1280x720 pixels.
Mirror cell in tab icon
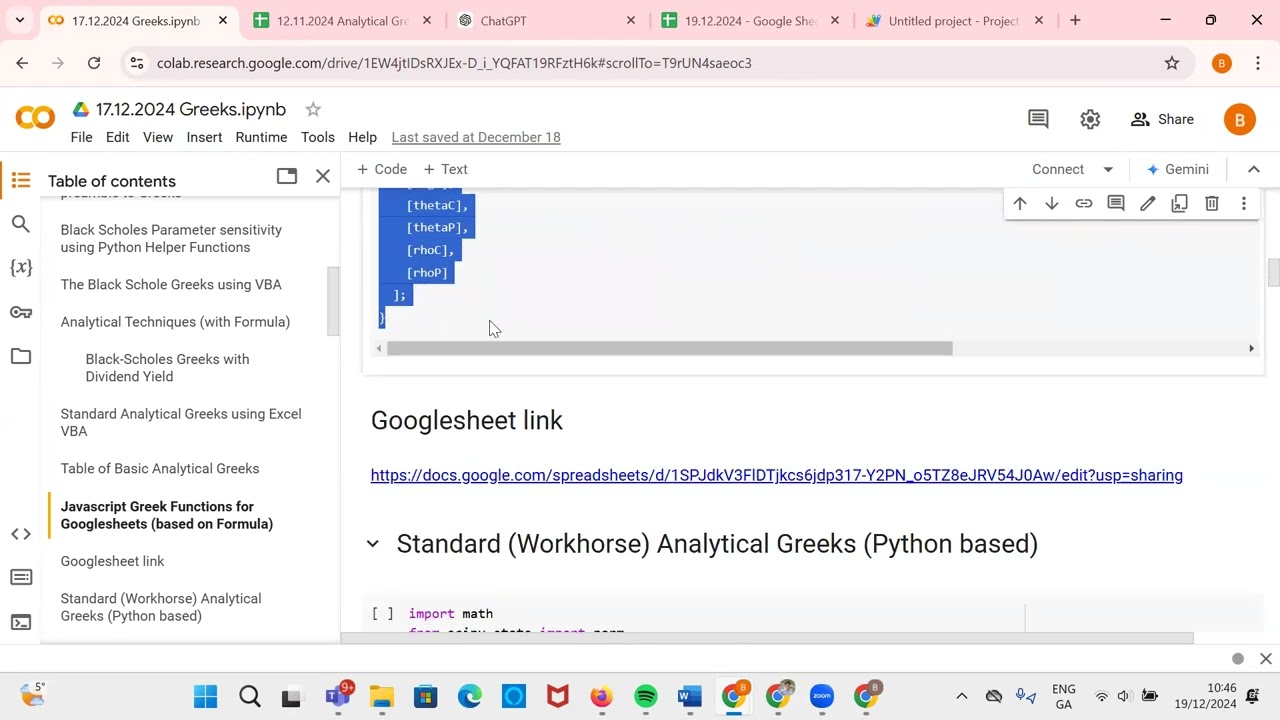tap(1180, 204)
